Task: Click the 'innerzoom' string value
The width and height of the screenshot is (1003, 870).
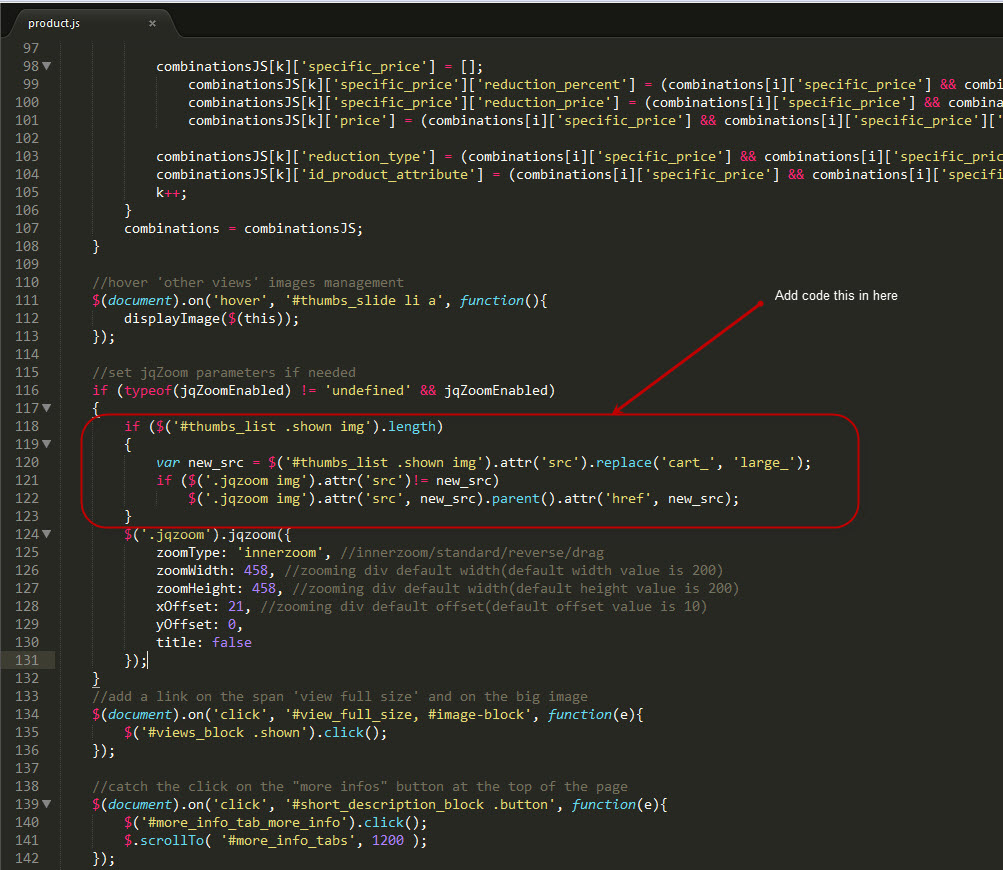Action: (x=295, y=552)
